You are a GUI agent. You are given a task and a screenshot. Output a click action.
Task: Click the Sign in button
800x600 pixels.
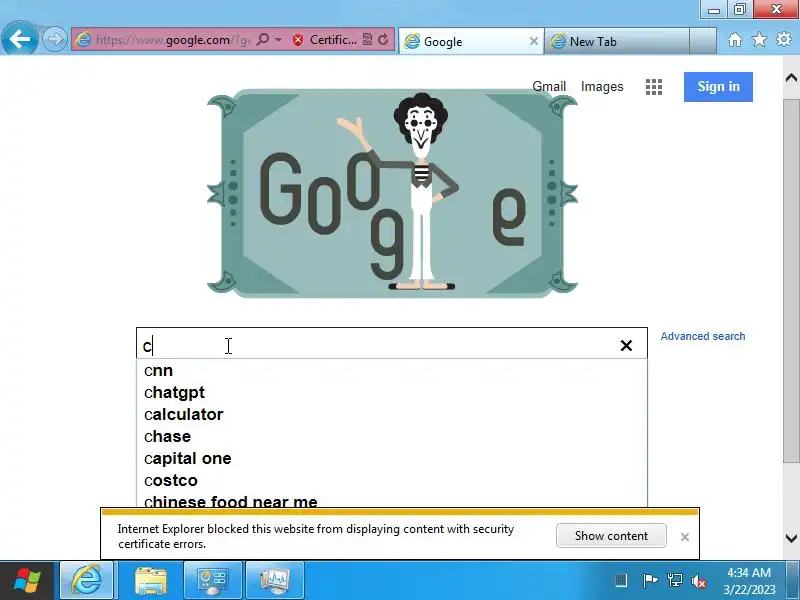point(718,87)
